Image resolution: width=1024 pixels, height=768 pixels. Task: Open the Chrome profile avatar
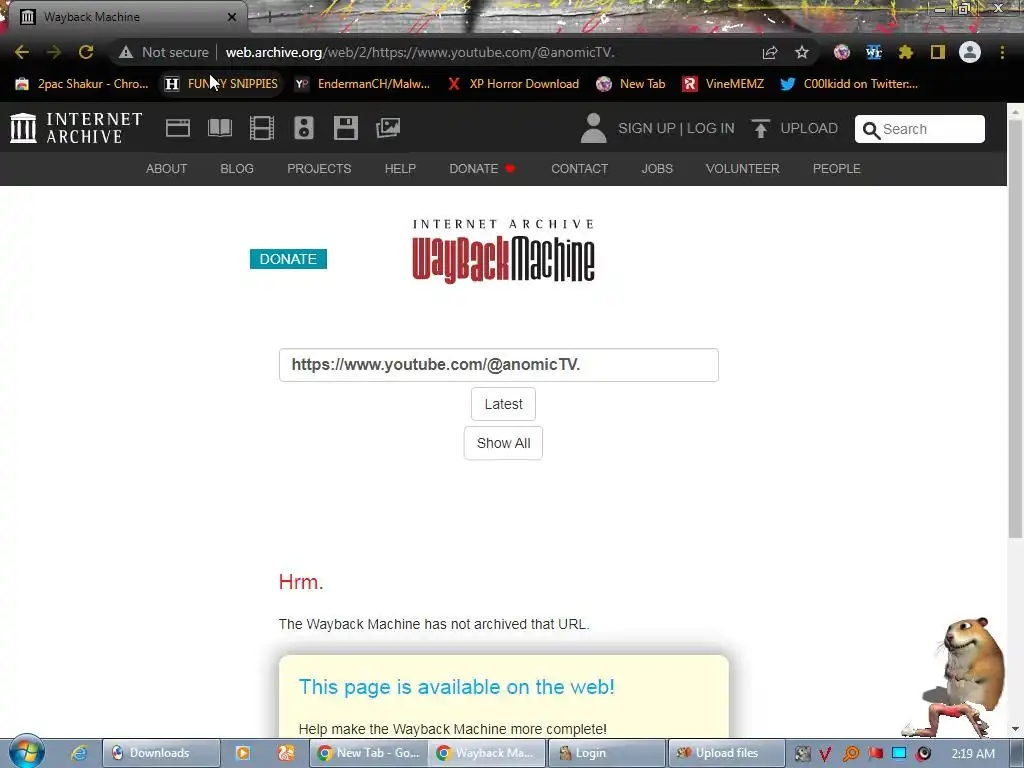pos(970,52)
